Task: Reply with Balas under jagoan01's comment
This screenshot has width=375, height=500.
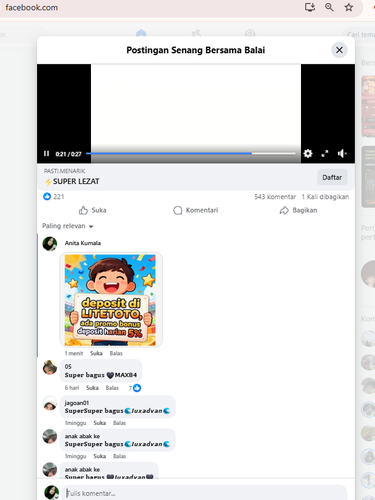Action: click(x=119, y=423)
